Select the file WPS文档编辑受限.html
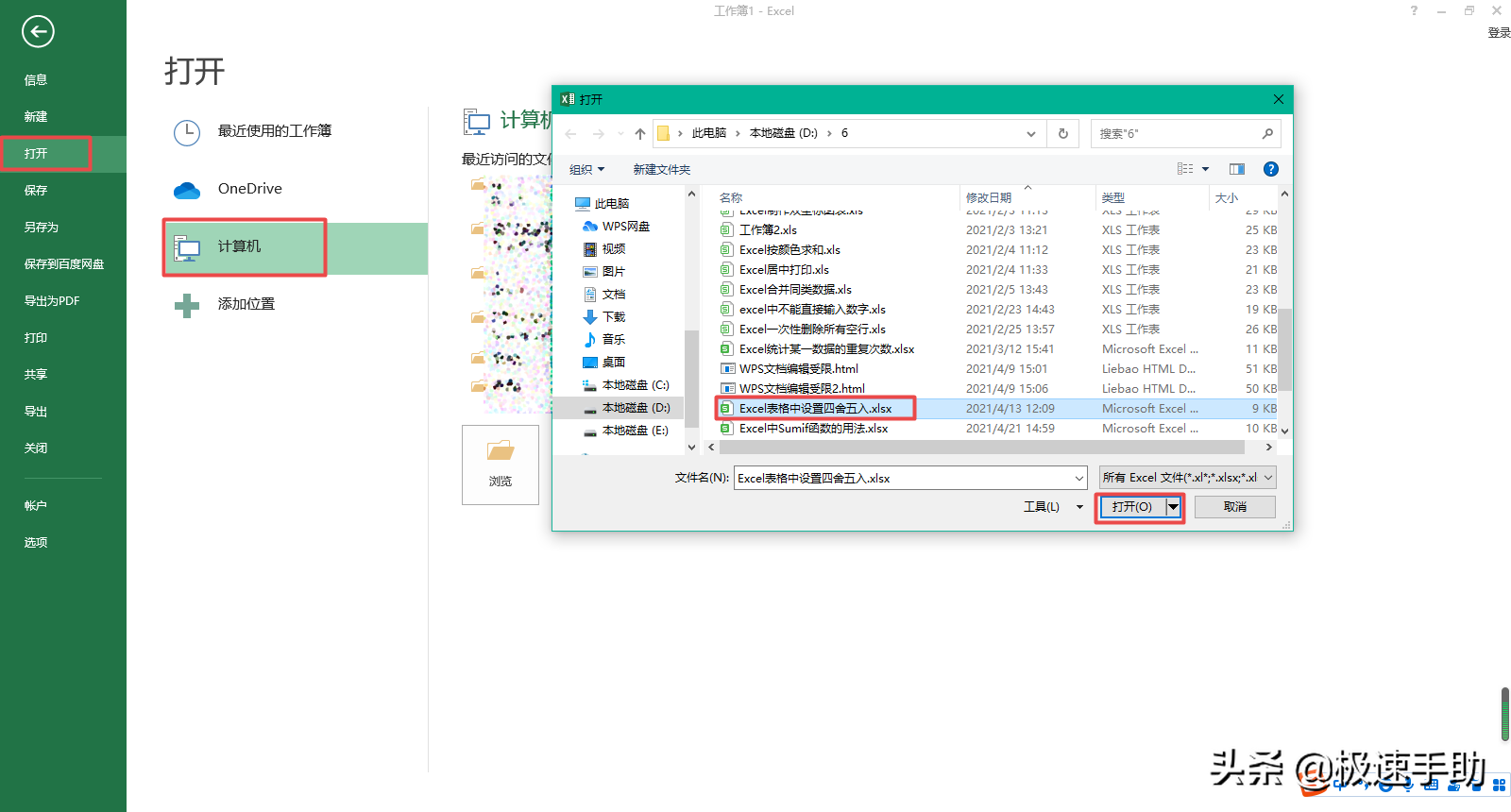1511x812 pixels. point(799,369)
